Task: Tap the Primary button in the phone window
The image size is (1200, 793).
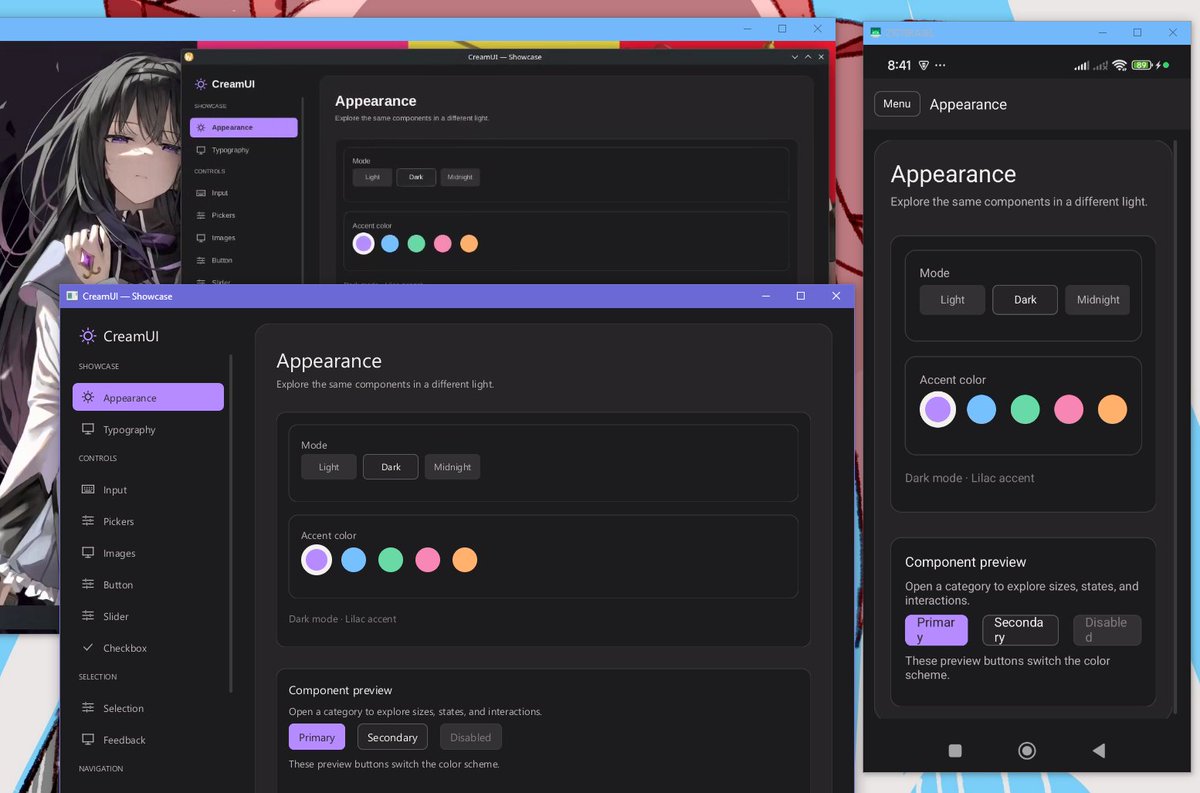Action: (x=936, y=630)
